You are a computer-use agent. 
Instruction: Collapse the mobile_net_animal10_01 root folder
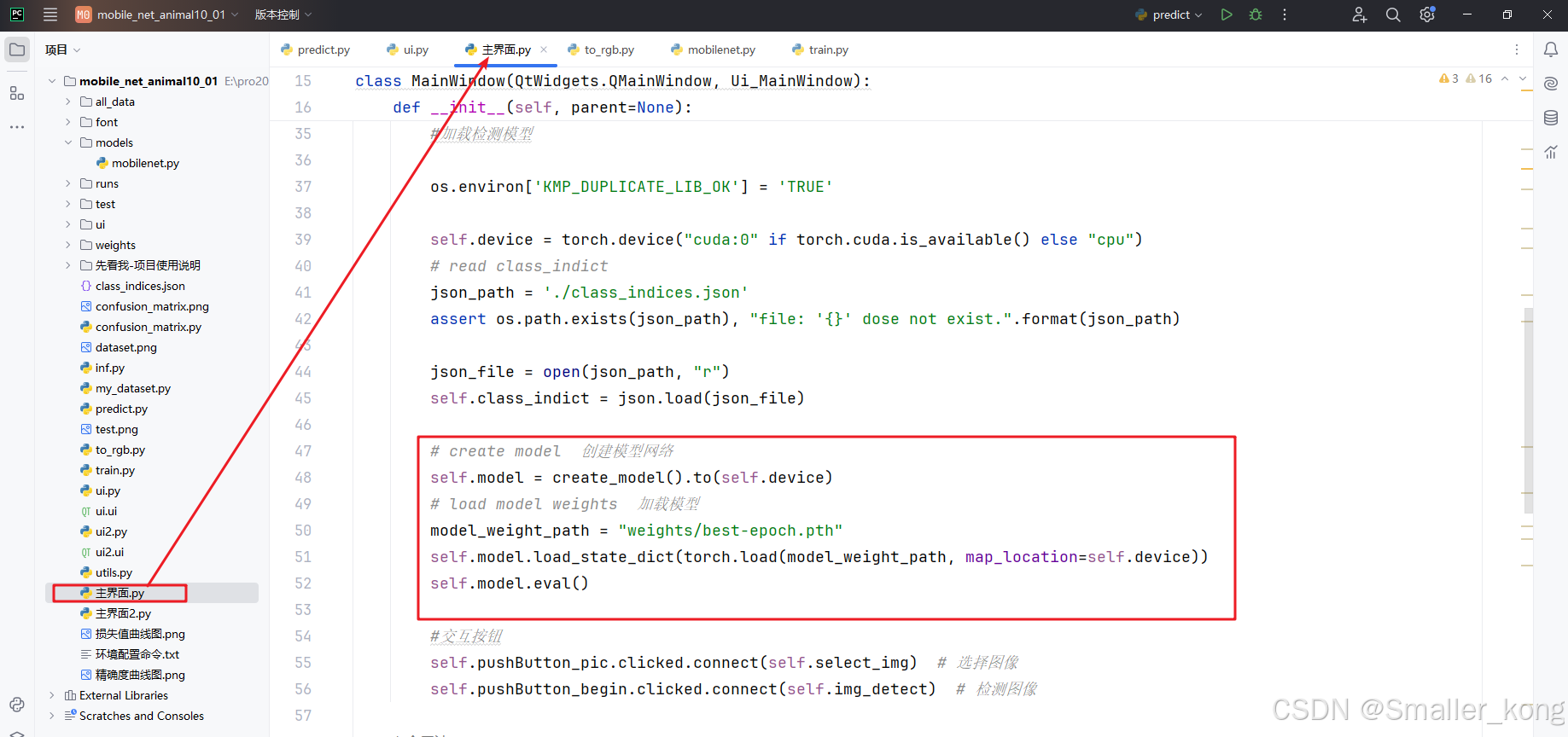tap(52, 81)
